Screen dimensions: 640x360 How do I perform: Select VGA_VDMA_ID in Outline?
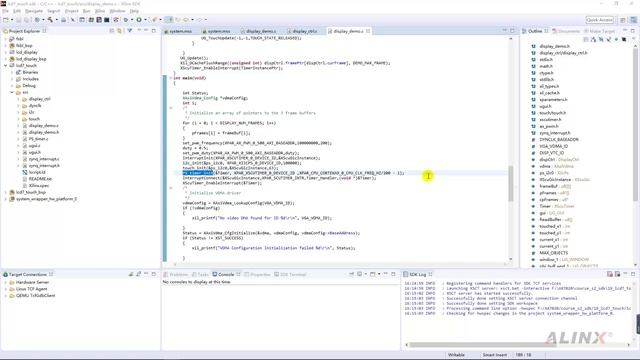[553, 146]
